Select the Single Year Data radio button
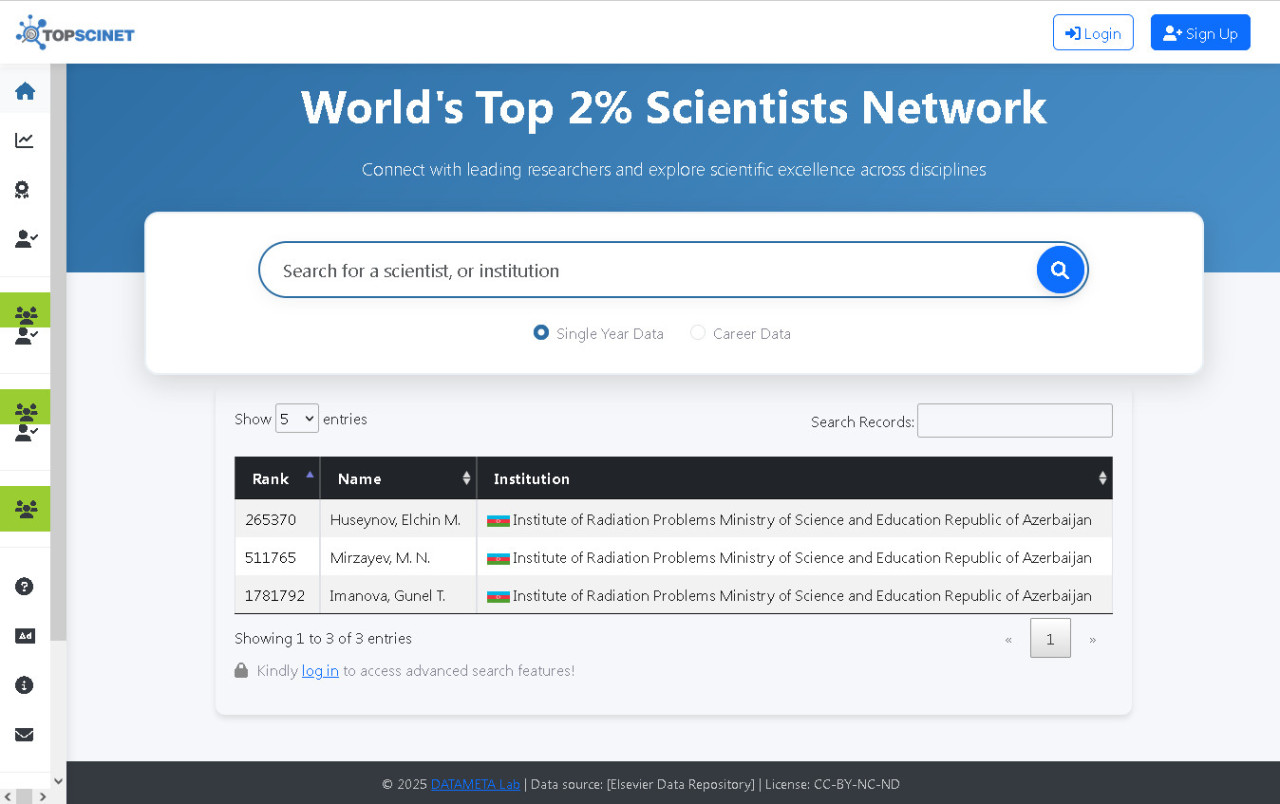Image resolution: width=1280 pixels, height=804 pixels. pos(541,333)
